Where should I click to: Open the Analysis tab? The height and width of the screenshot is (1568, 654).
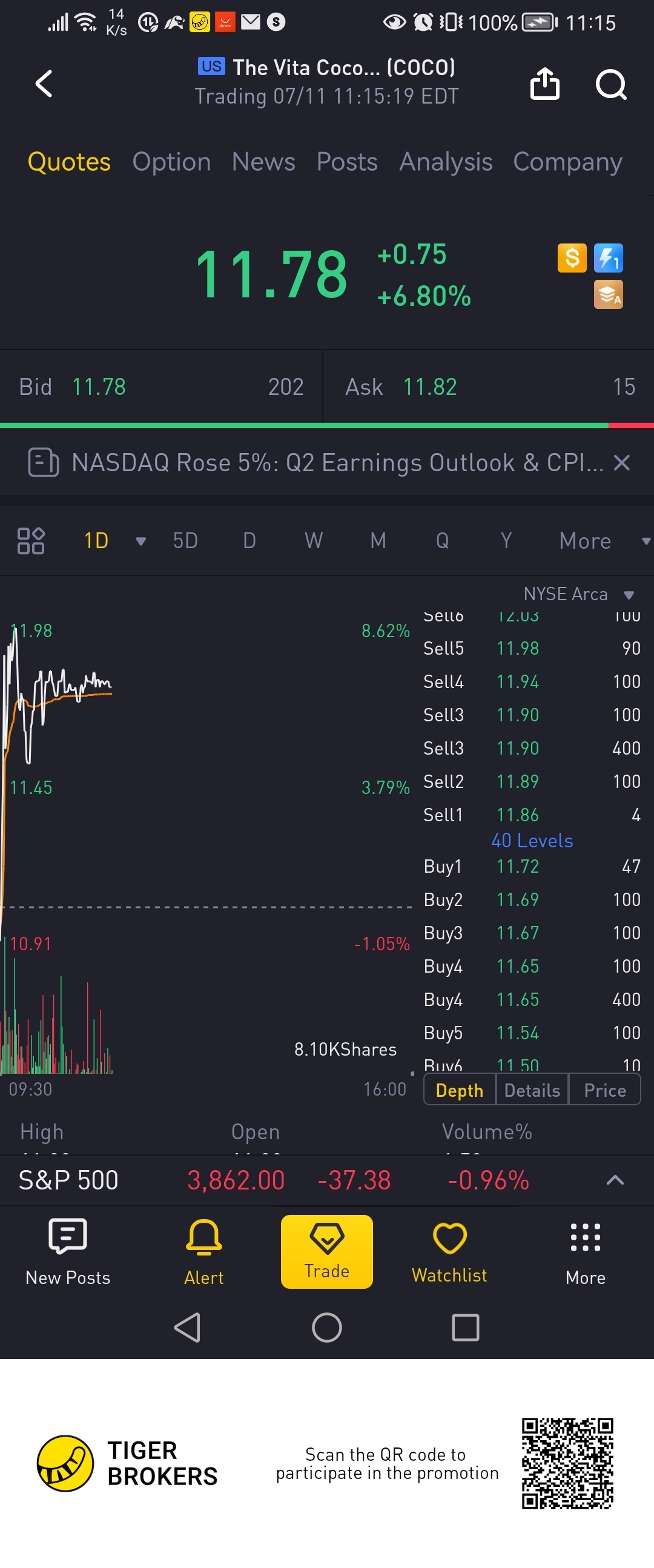[445, 162]
